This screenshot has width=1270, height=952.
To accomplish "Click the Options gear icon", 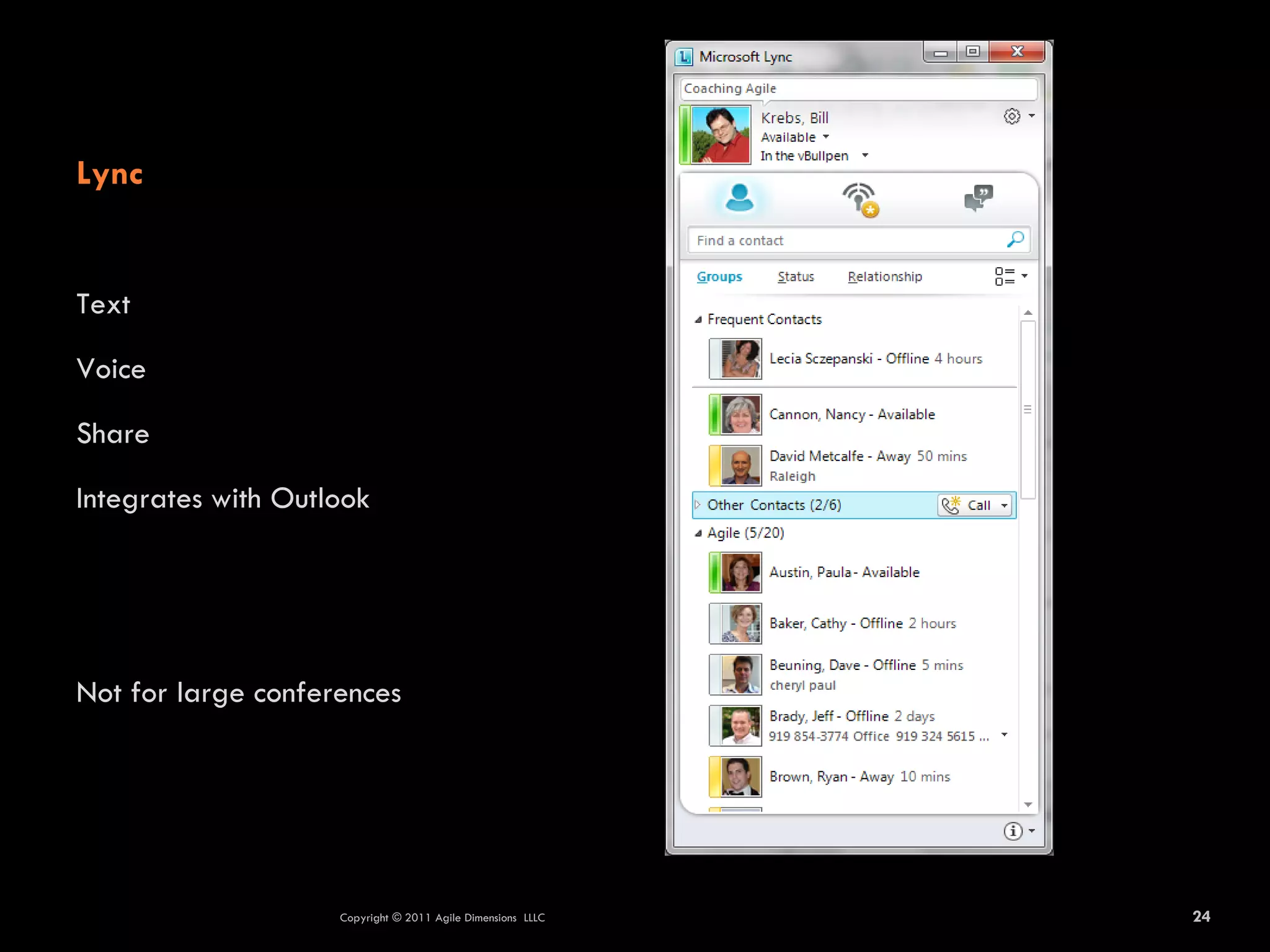I will 1012,117.
